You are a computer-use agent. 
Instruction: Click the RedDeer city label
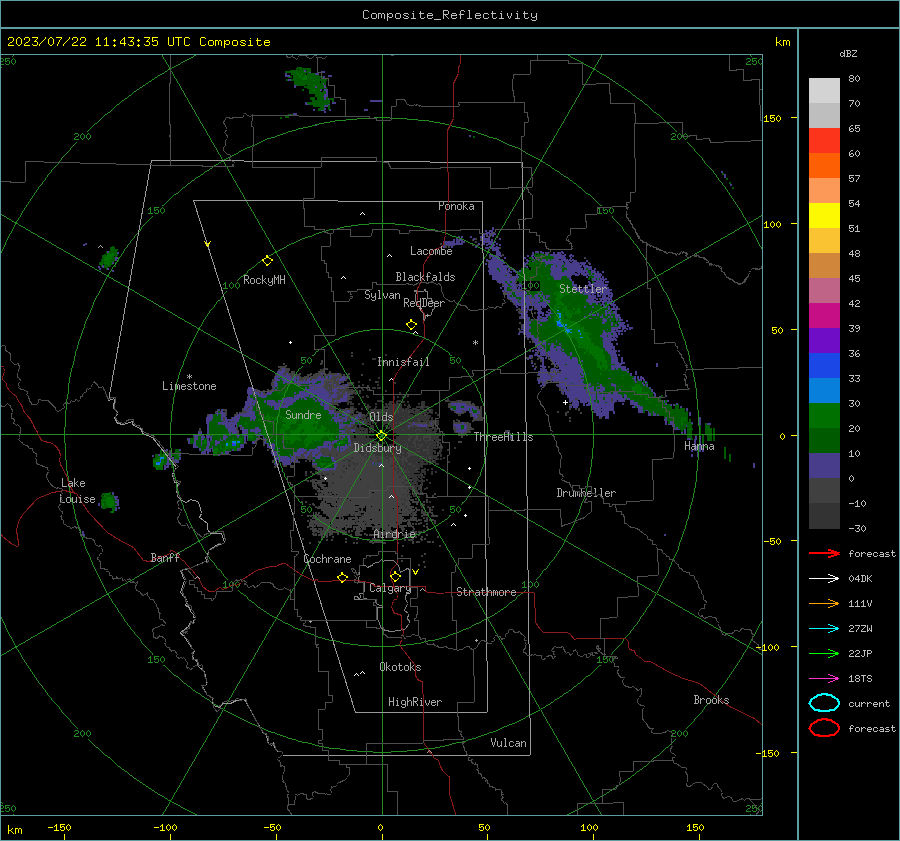pos(424,303)
